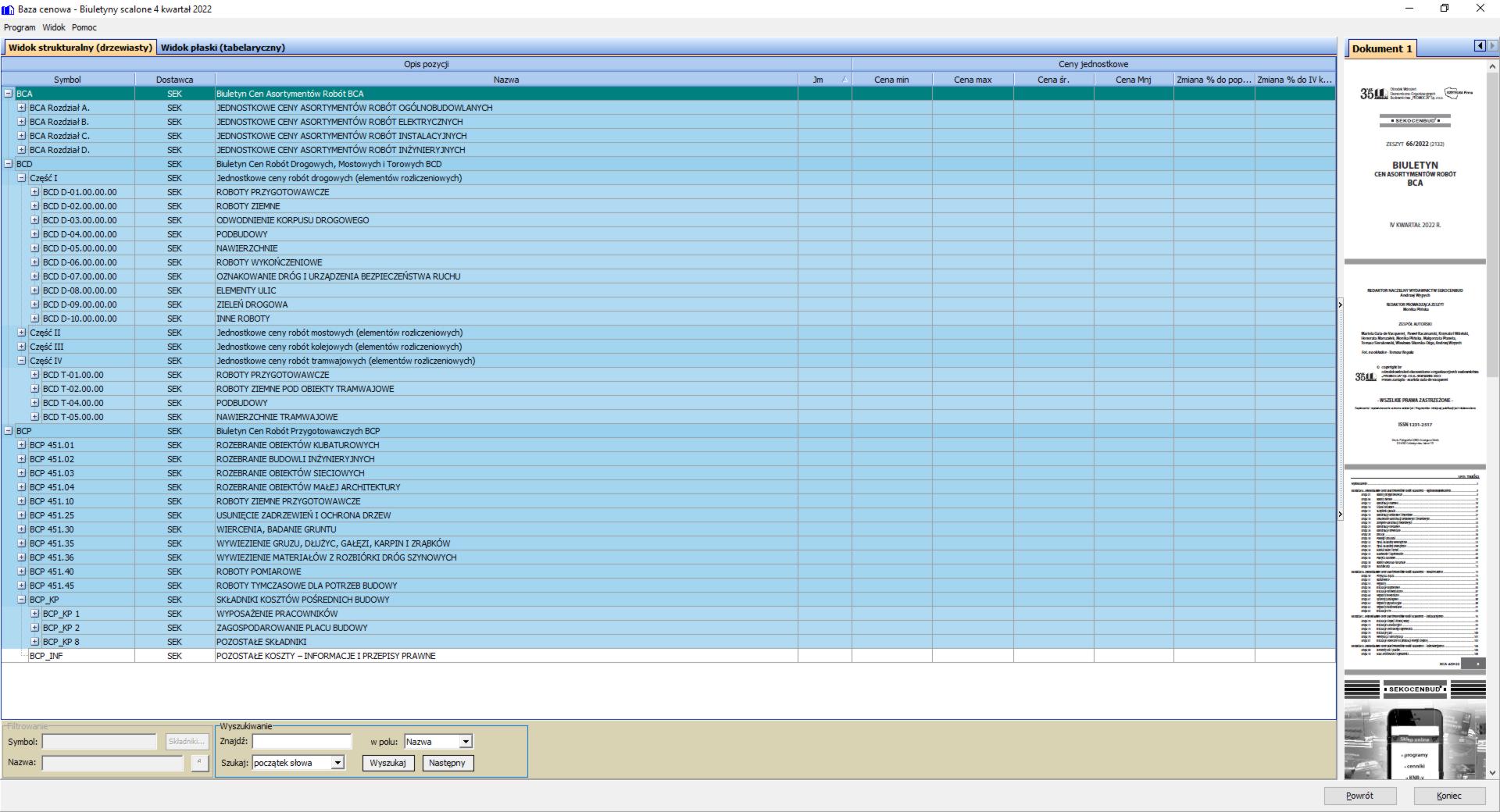Select the BCP_INF row
The image size is (1500, 812).
click(x=668, y=656)
